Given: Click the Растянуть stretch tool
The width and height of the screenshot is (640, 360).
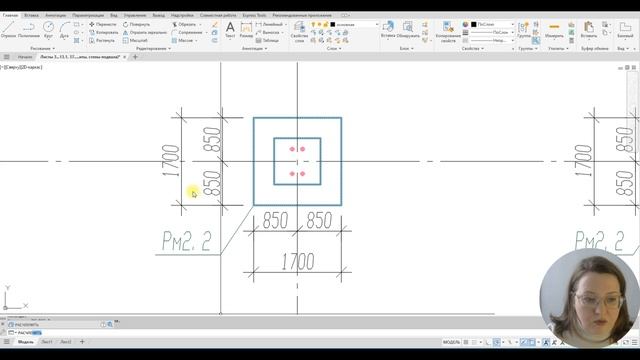Looking at the screenshot, I should (102, 40).
